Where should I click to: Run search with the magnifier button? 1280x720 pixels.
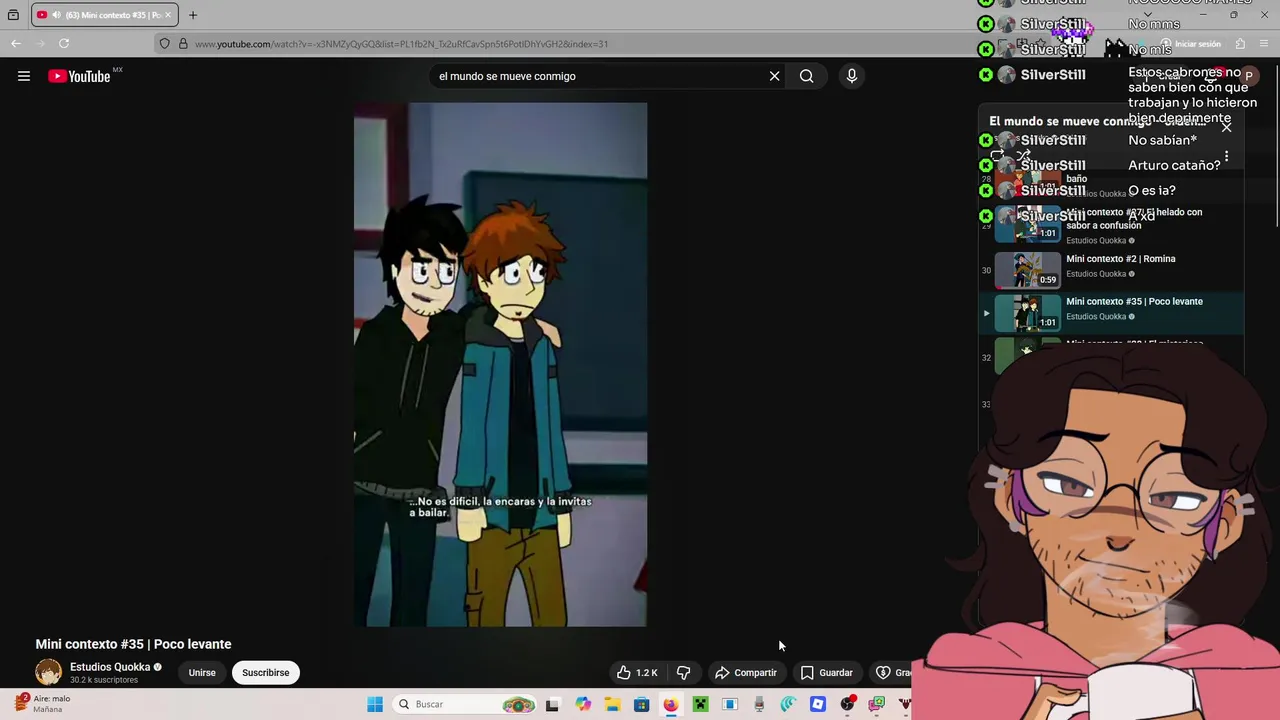pyautogui.click(x=806, y=76)
